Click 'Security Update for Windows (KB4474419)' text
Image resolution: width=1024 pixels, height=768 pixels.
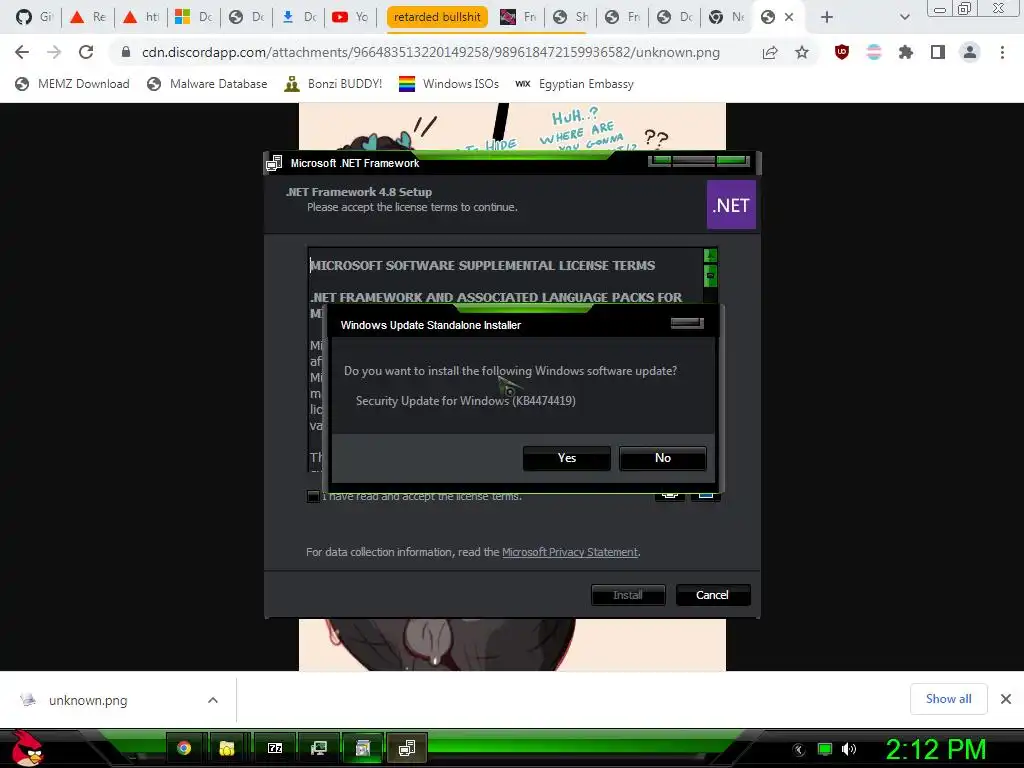[x=466, y=400]
